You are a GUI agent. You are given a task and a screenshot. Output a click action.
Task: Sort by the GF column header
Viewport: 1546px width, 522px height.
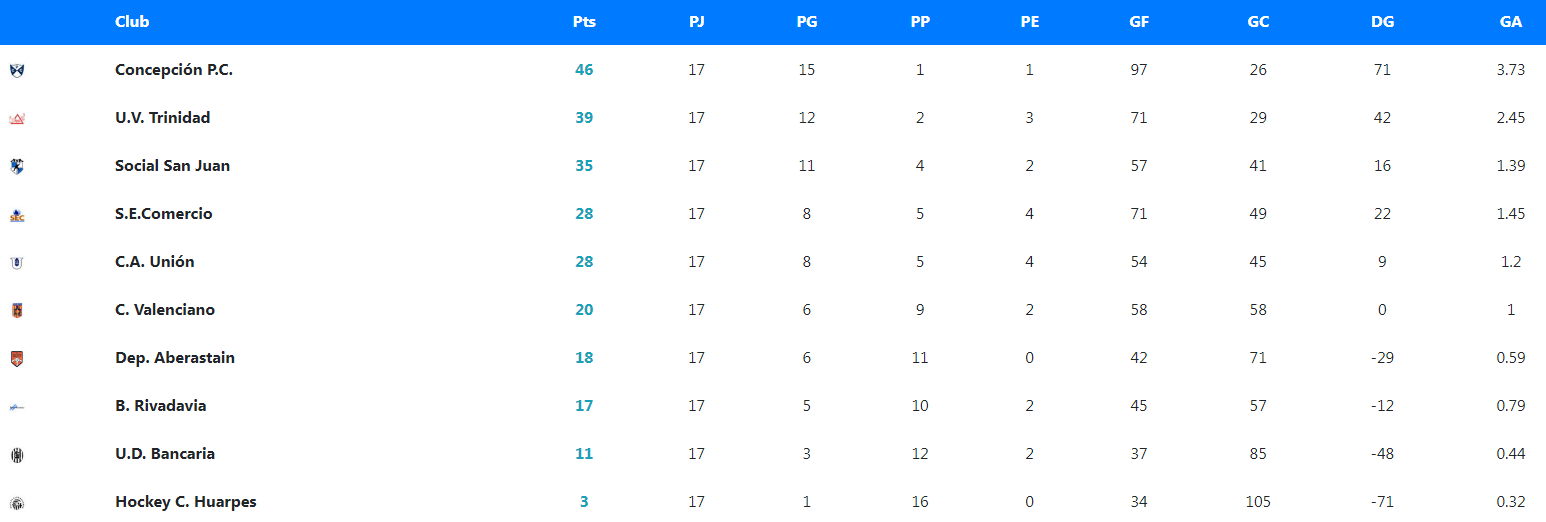[x=1138, y=22]
